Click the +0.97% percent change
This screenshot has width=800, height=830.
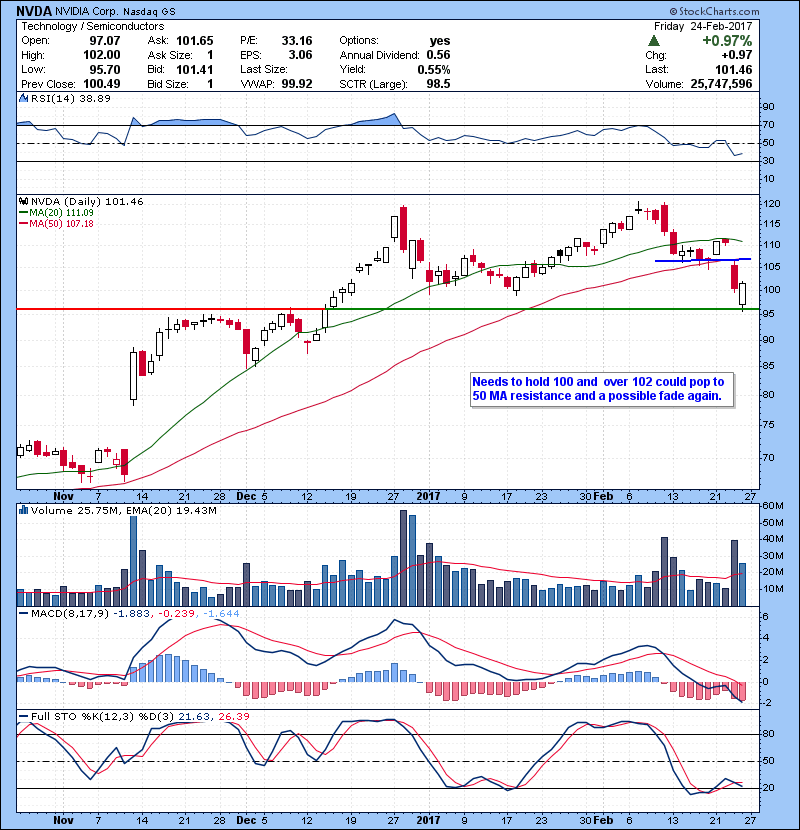[x=727, y=41]
